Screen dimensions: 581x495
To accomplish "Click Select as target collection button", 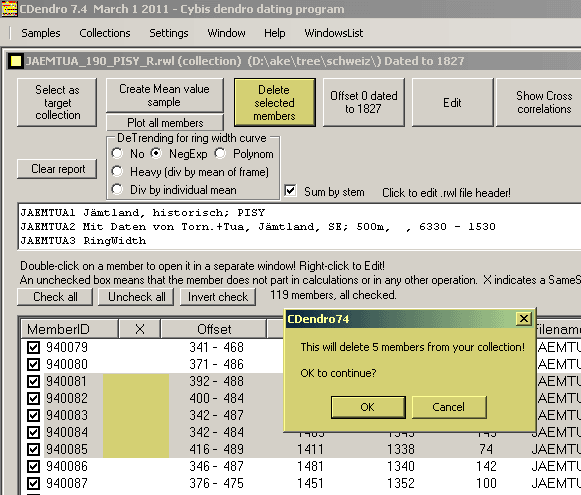I will (57, 102).
